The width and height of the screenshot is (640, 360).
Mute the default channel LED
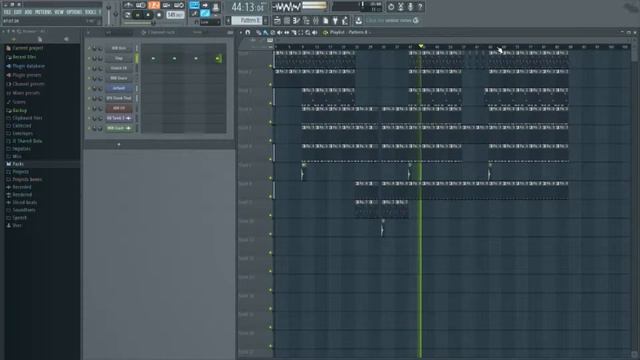pos(89,88)
